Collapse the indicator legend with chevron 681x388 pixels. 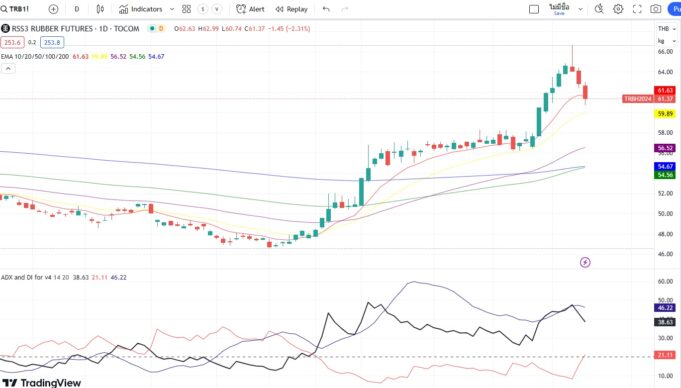pos(8,69)
